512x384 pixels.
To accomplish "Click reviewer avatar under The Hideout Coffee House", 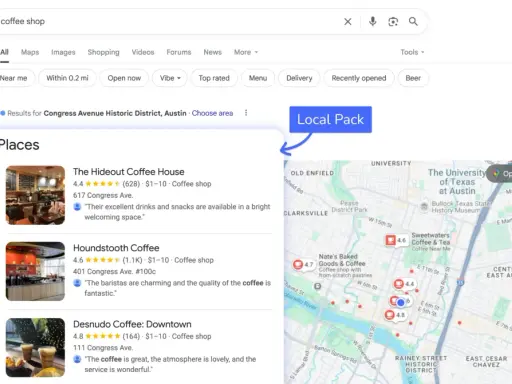I will point(77,207).
